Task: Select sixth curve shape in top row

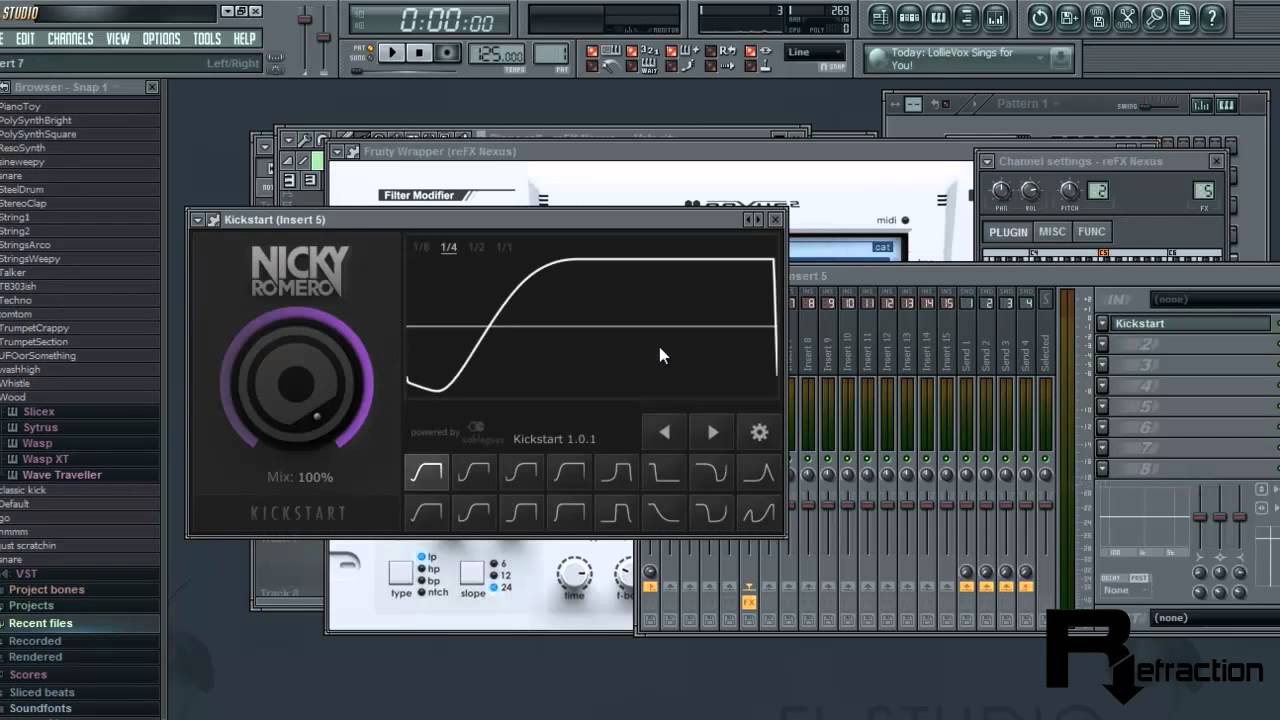Action: pos(663,472)
